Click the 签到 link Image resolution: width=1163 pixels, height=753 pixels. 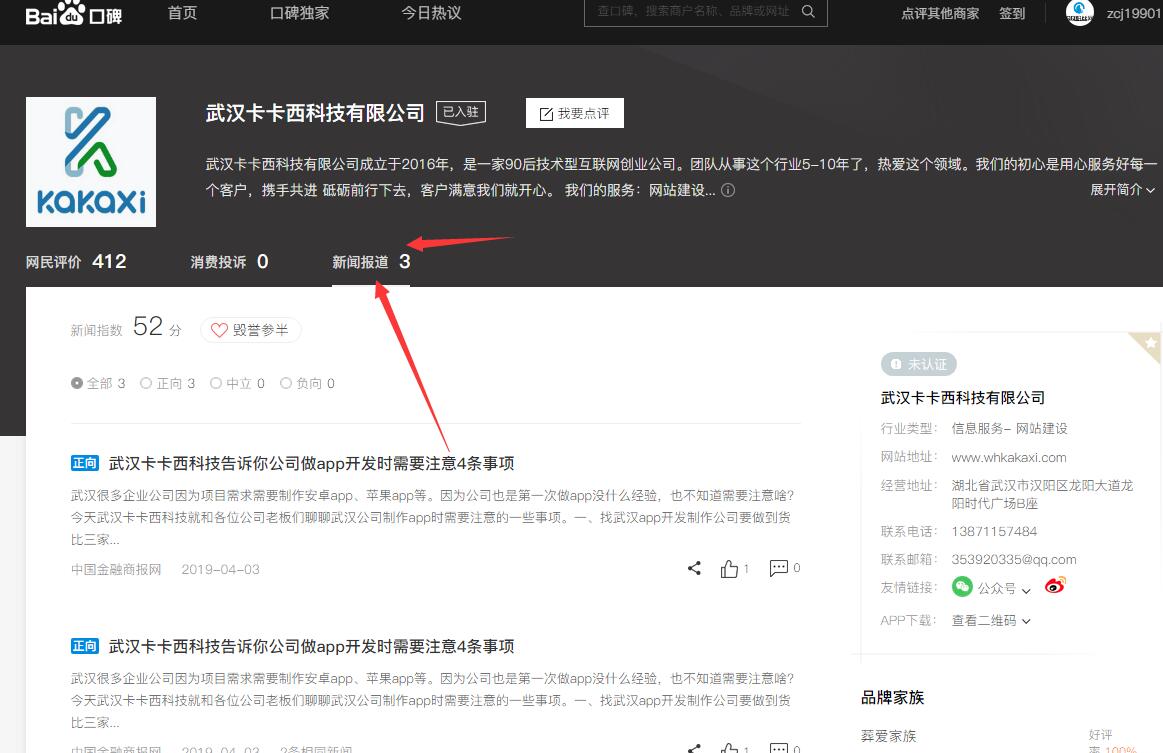tap(1012, 13)
